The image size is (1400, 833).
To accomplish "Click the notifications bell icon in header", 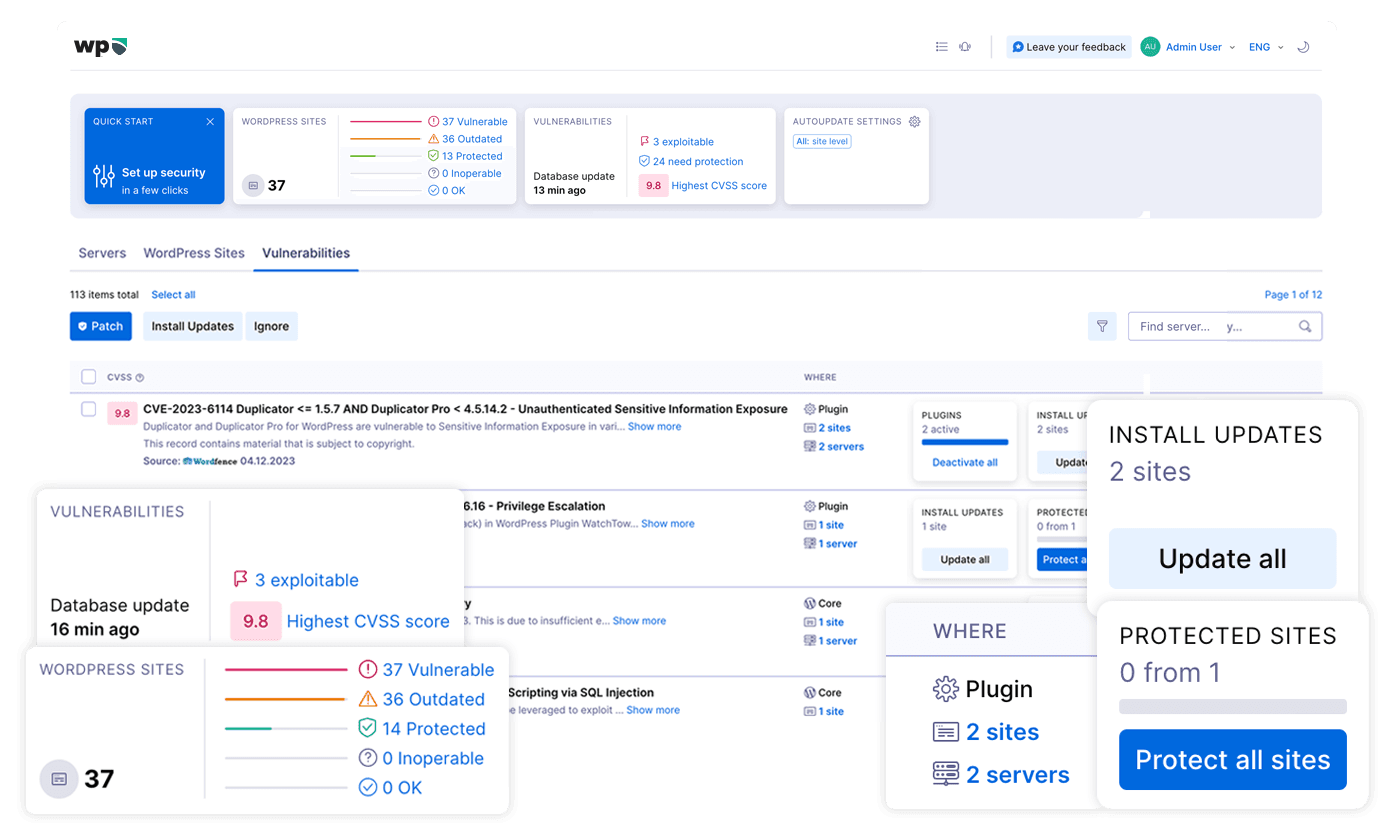I will (965, 47).
